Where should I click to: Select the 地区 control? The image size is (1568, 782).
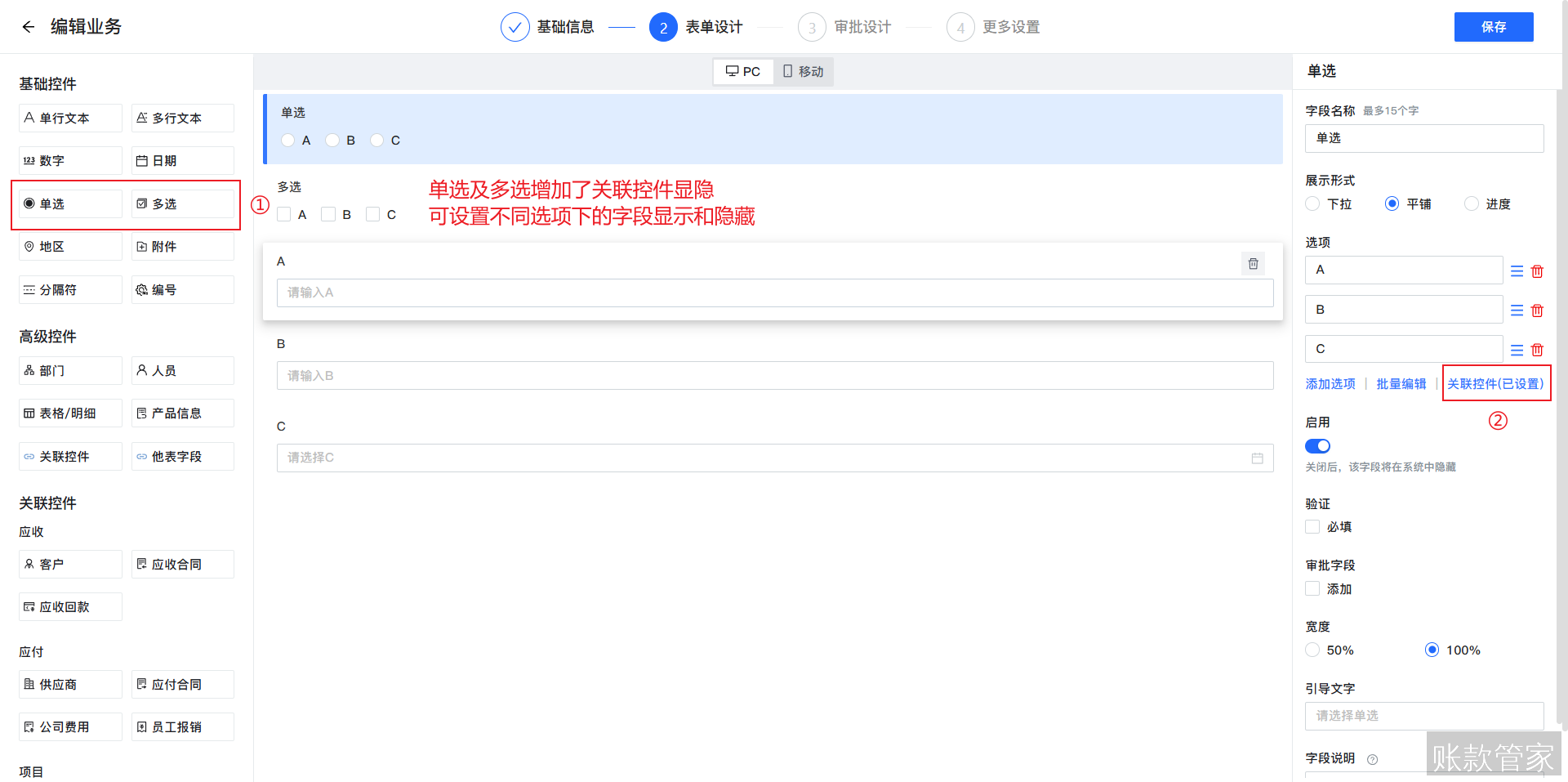coord(69,246)
